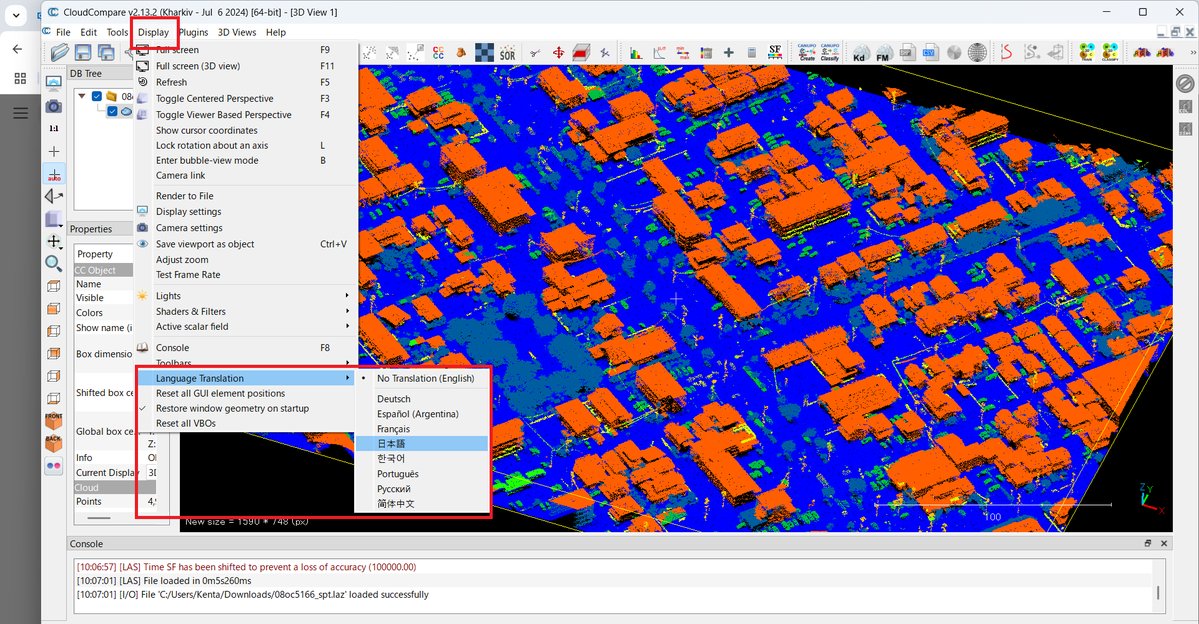Select the scissors Segment tool
Viewport: 1199px width, 624px height.
coord(535,53)
